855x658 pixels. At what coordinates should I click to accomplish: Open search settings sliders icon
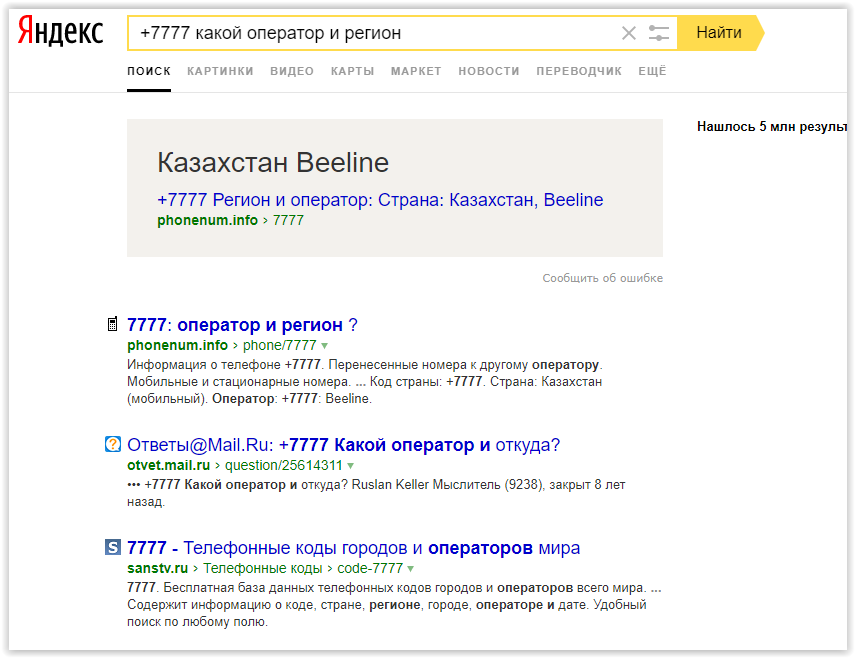pos(659,33)
